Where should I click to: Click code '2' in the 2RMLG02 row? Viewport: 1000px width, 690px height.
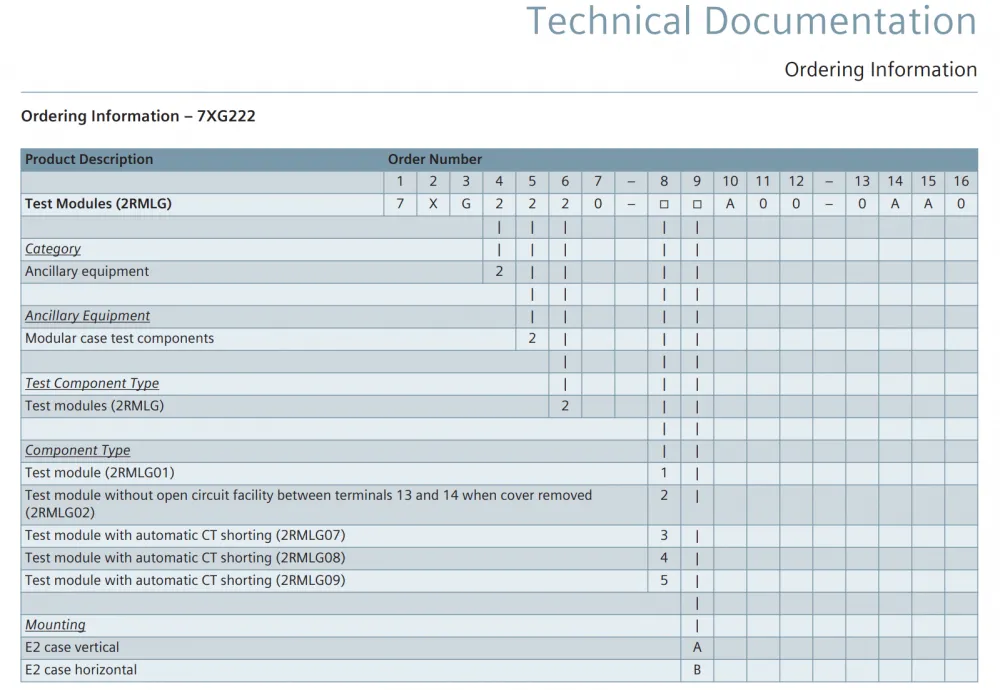tap(664, 495)
